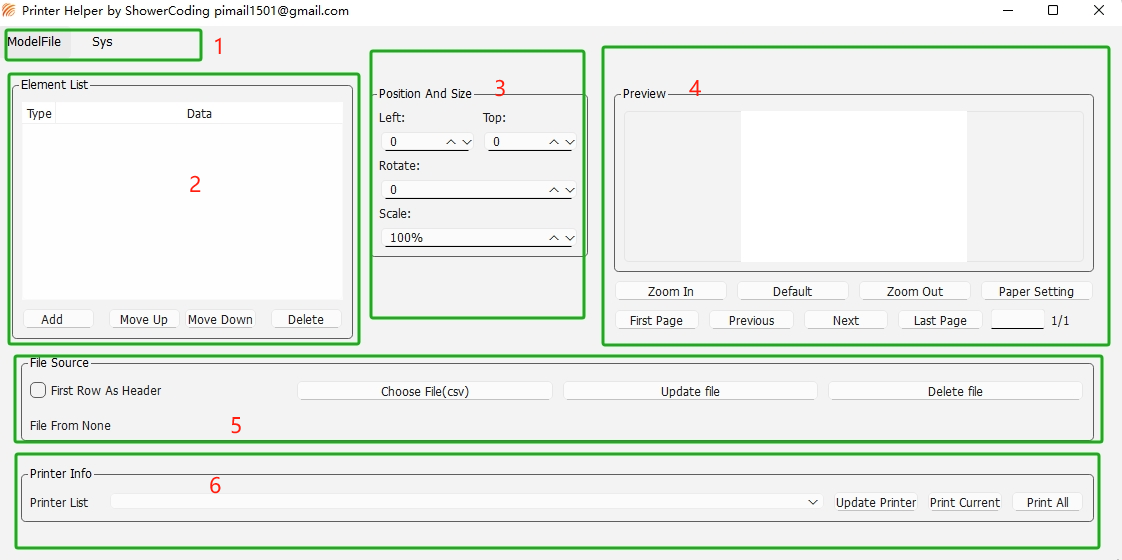Click the Move Up button
The image size is (1122, 560).
point(144,320)
